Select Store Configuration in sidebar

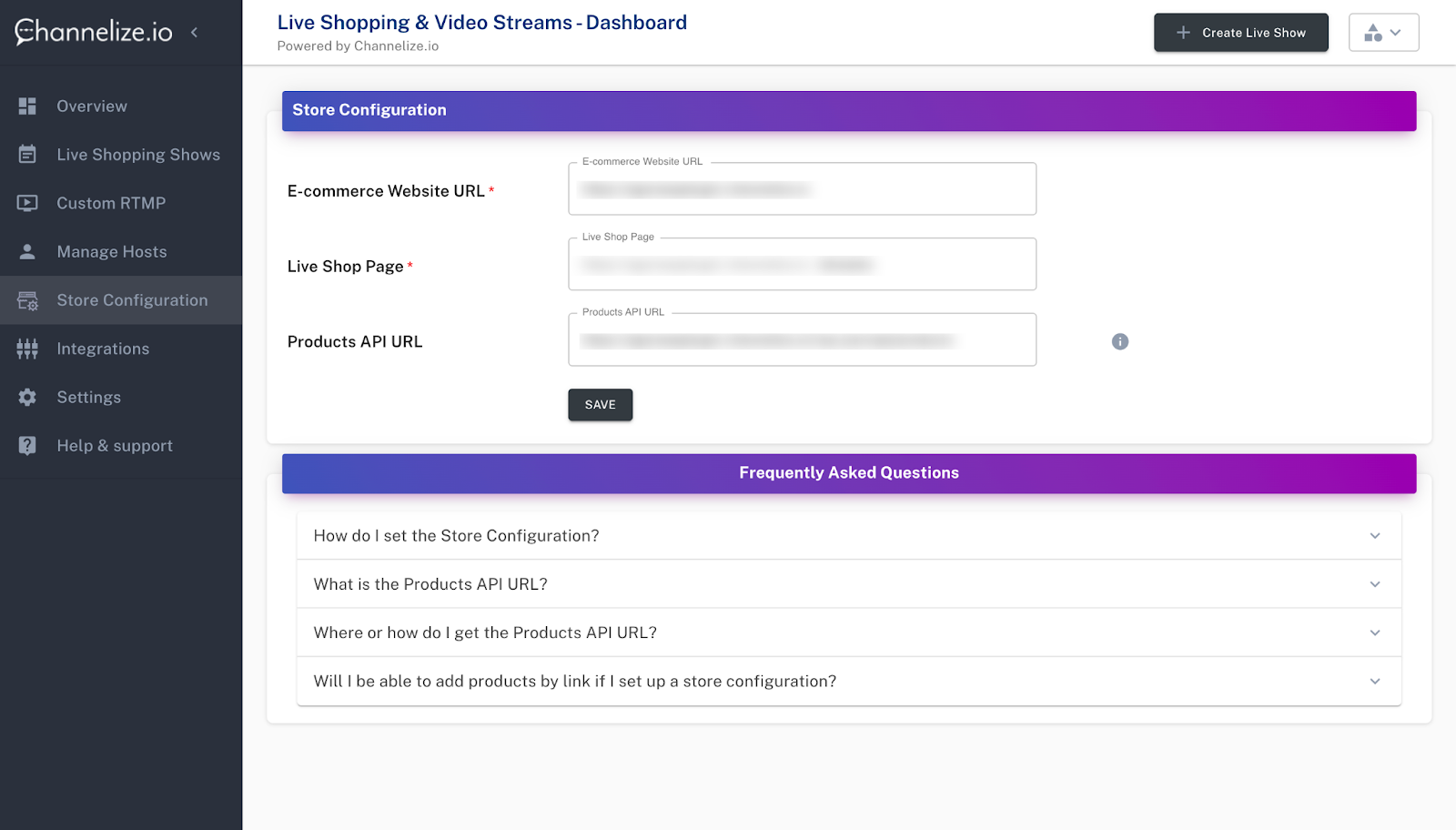121,300
